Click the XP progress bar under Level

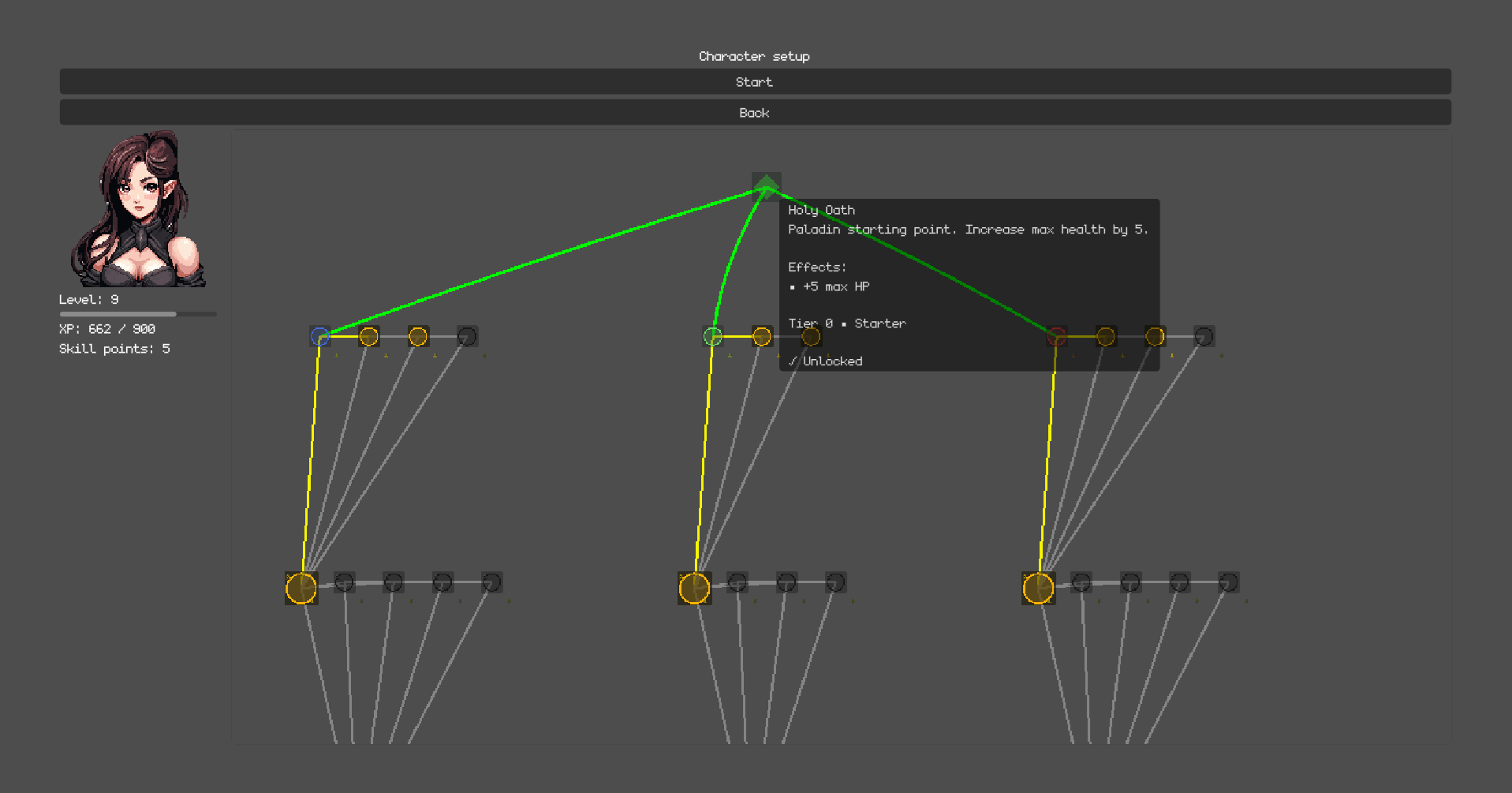(x=137, y=314)
